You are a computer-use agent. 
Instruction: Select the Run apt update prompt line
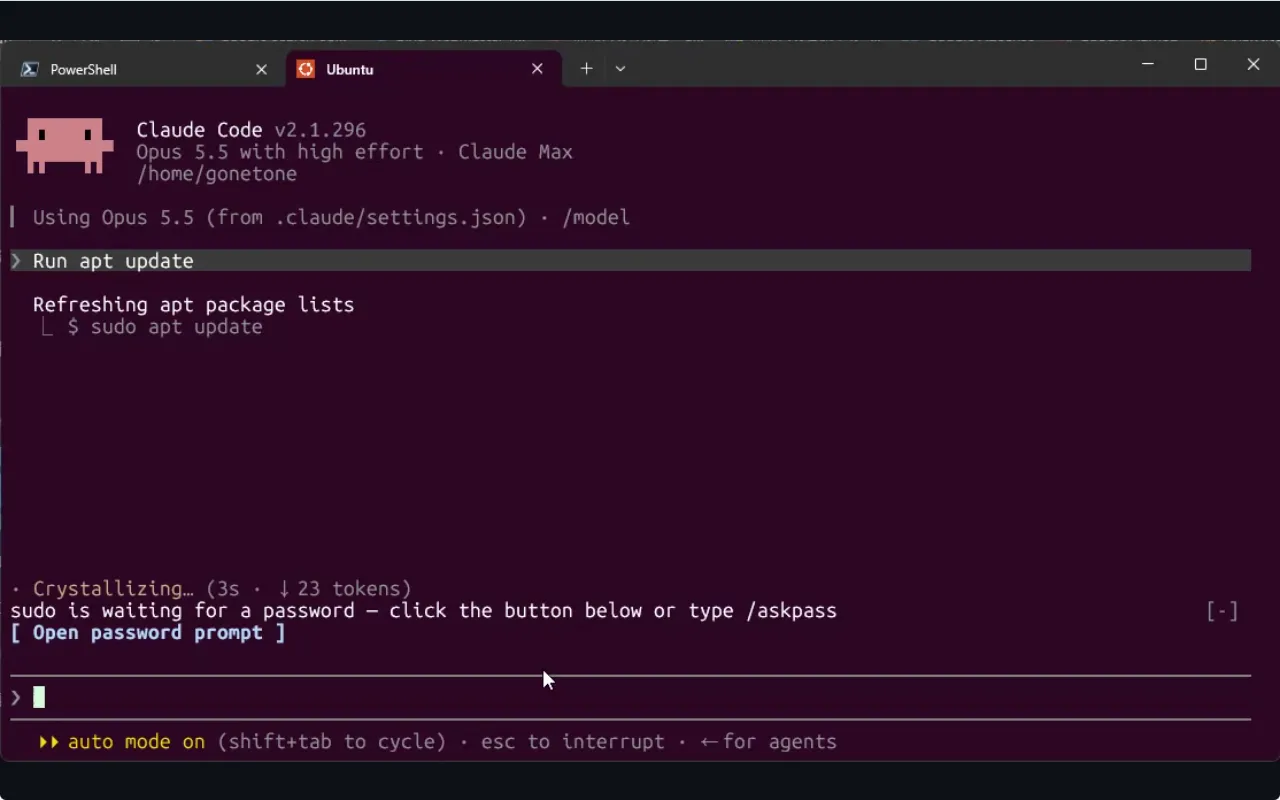click(630, 261)
